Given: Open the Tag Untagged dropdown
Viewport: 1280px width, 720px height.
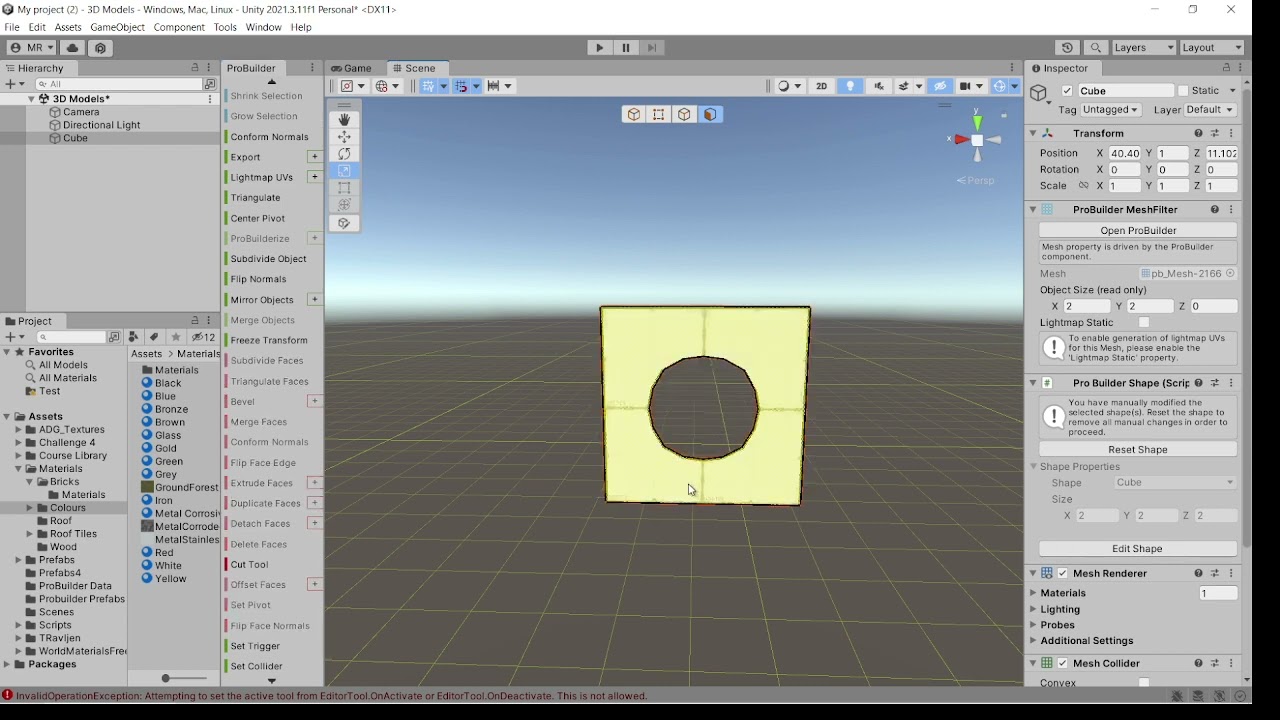Looking at the screenshot, I should [x=1111, y=110].
